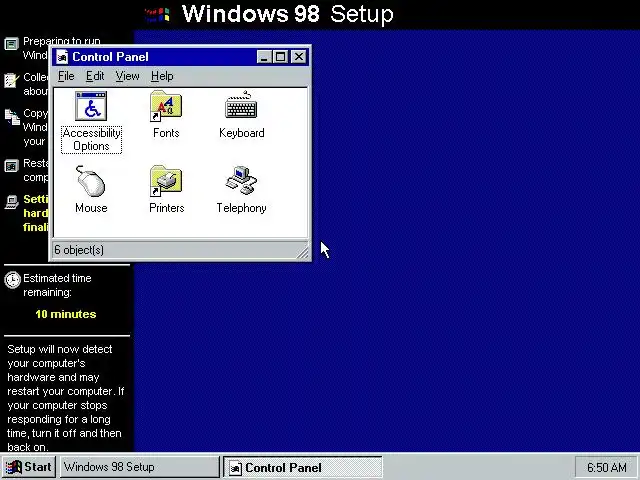Viewport: 640px width, 480px height.
Task: Click the 'Estimated time remaining:' label
Action: [x=57, y=285]
